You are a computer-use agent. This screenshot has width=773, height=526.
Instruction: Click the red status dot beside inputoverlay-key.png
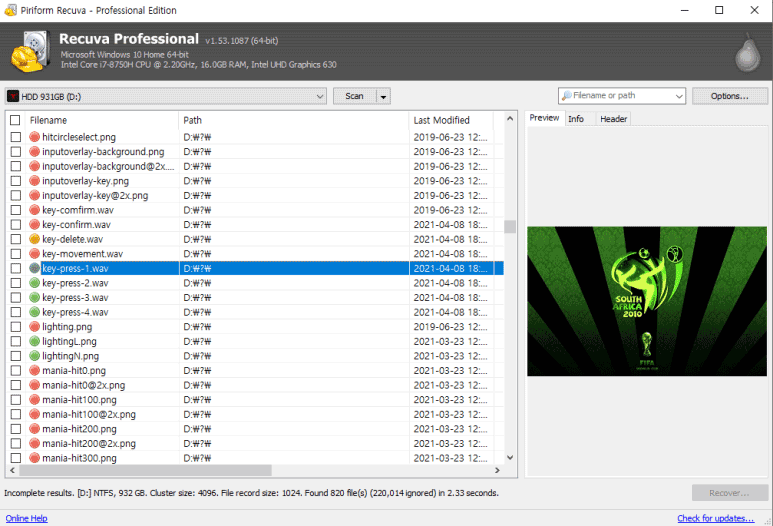click(35, 181)
